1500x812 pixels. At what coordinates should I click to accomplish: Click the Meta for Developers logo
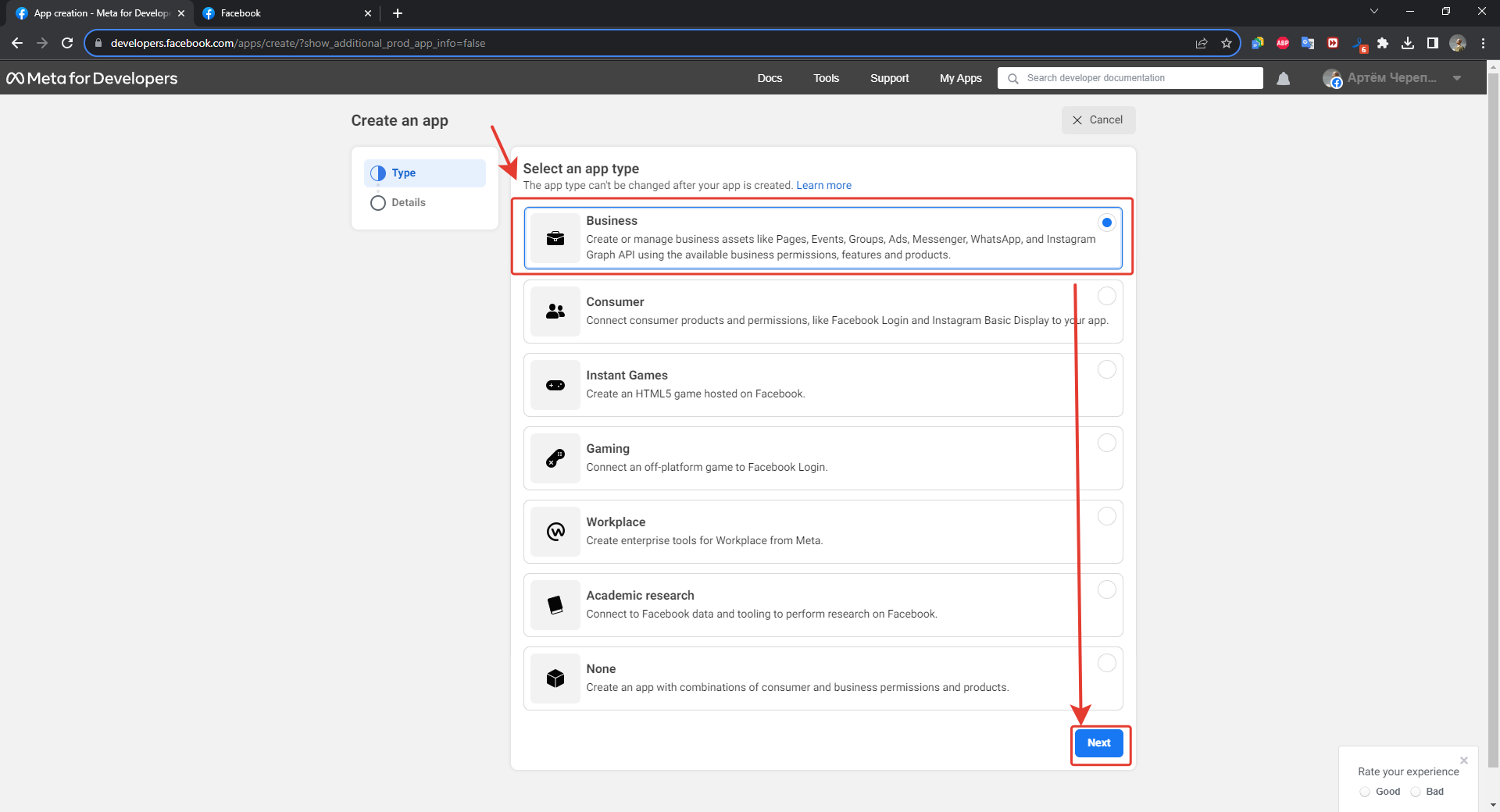pyautogui.click(x=92, y=78)
